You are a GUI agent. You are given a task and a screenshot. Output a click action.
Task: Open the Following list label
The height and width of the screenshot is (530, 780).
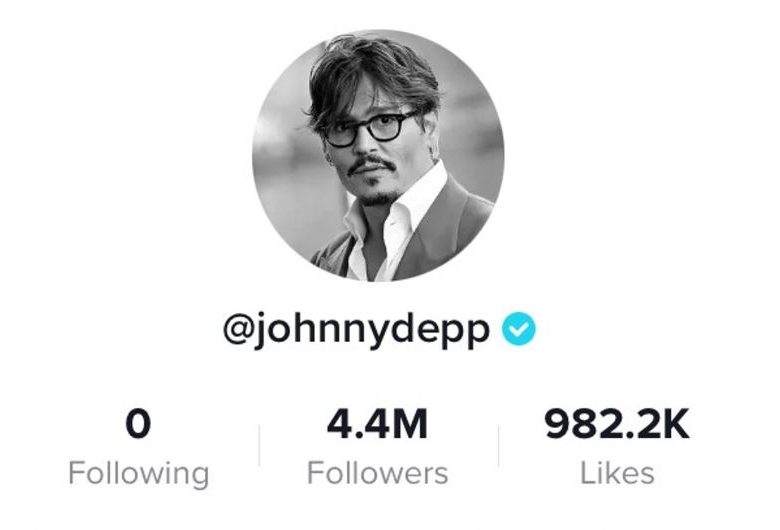coord(138,474)
